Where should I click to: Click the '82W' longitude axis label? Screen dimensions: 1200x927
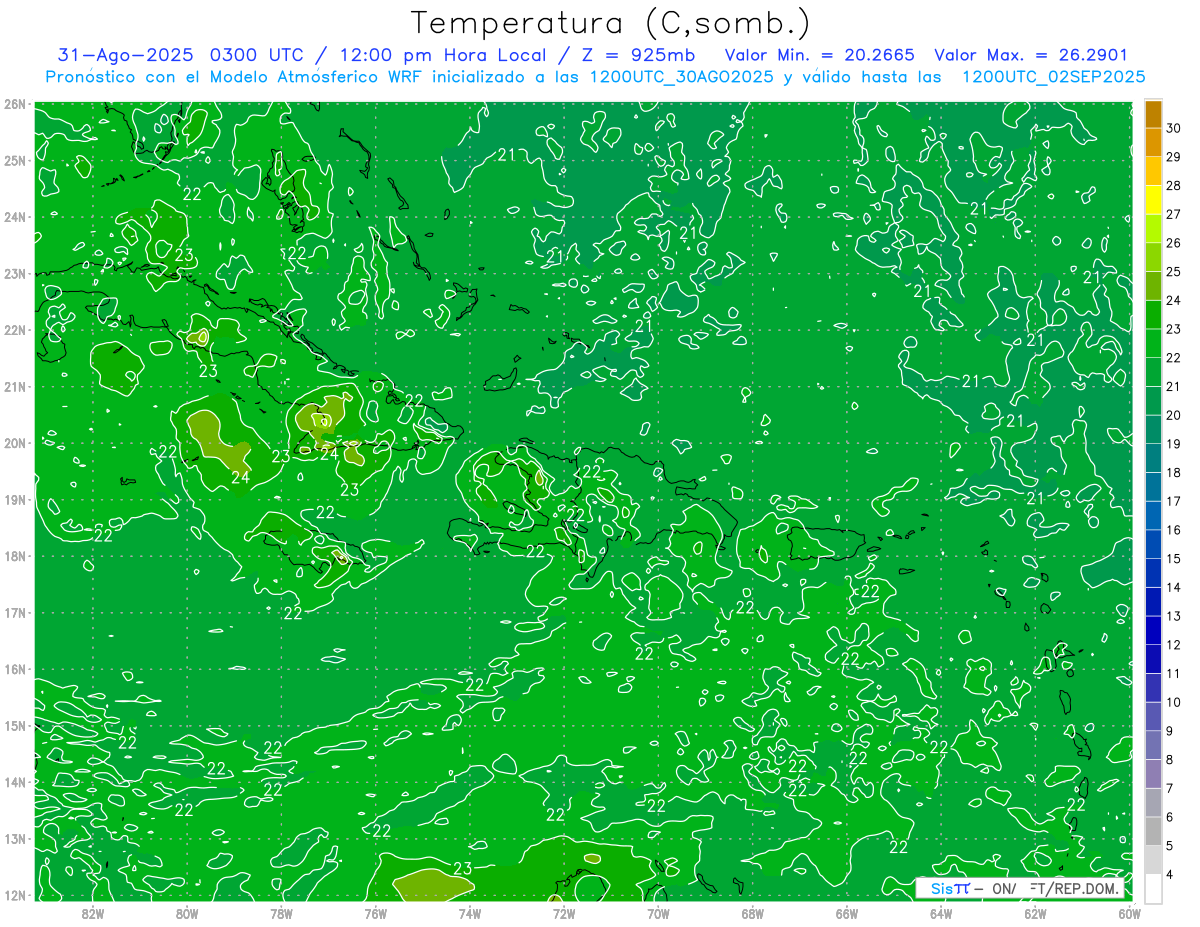(x=93, y=913)
